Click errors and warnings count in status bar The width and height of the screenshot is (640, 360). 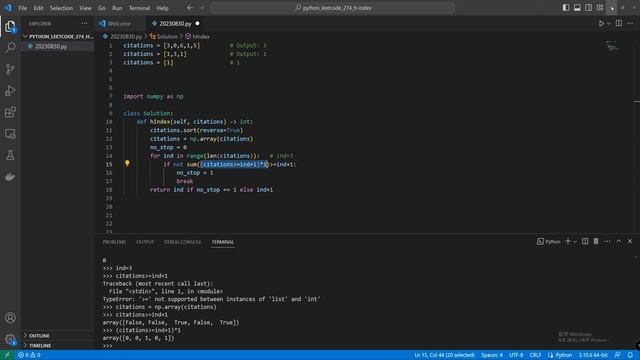pyautogui.click(x=29, y=355)
